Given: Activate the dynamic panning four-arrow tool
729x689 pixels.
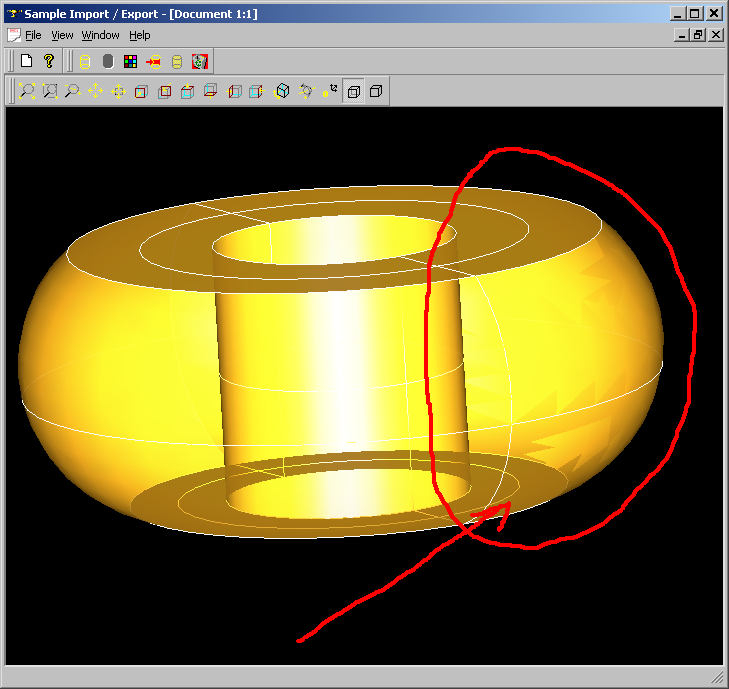Looking at the screenshot, I should point(95,92).
